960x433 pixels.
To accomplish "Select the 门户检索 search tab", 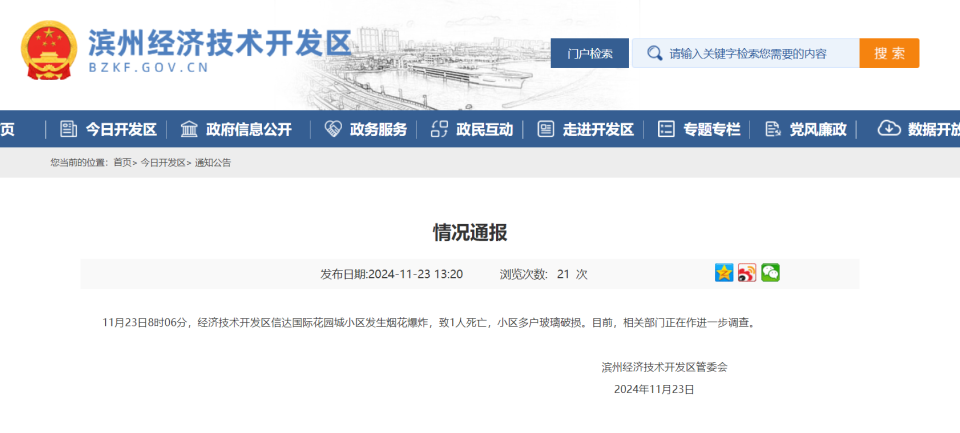I will click(589, 54).
